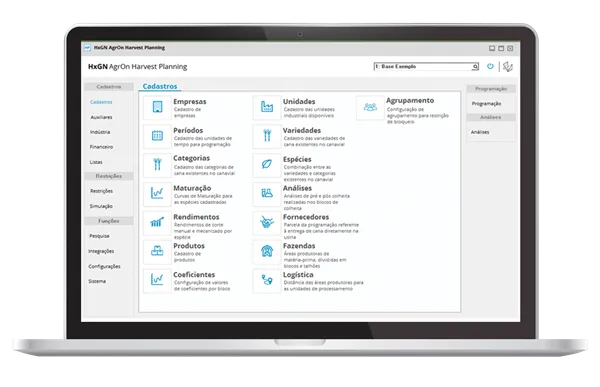Screen dimensions: 600x387
Task: Click the Logística title link
Action: [298, 275]
